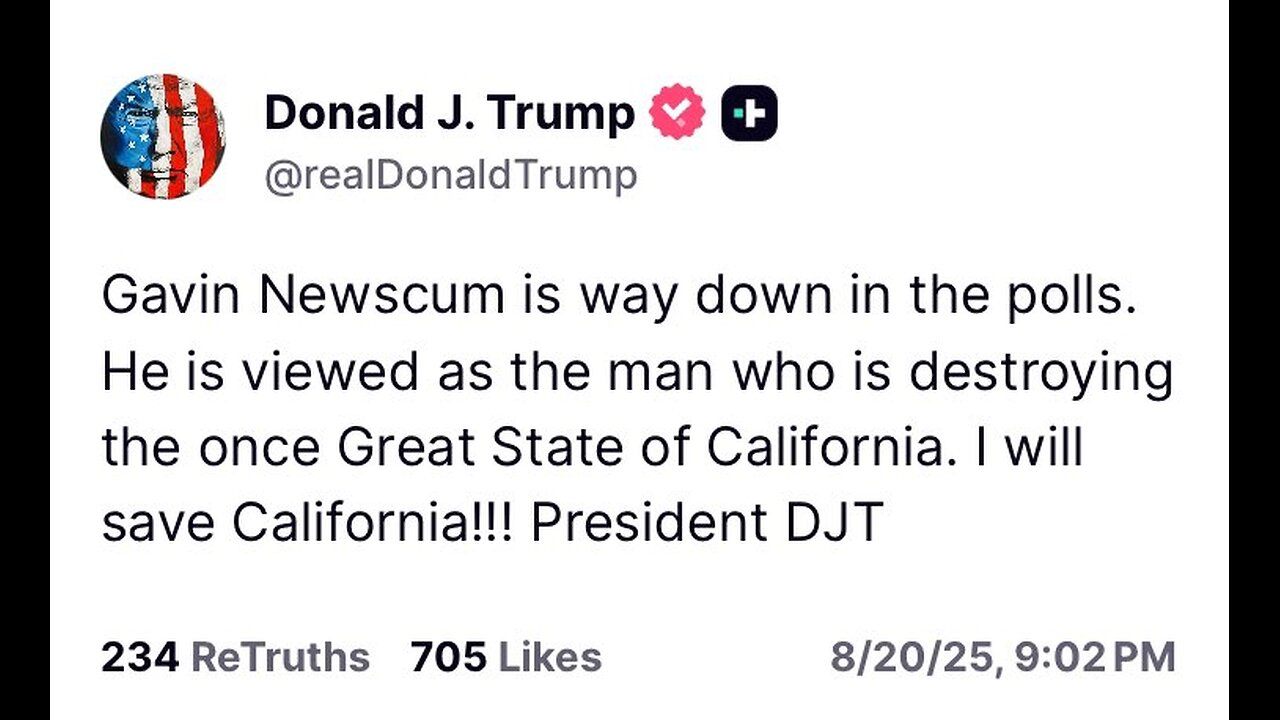This screenshot has height=720, width=1280.
Task: Open the Donald J. Trump display name
Action: coord(449,114)
